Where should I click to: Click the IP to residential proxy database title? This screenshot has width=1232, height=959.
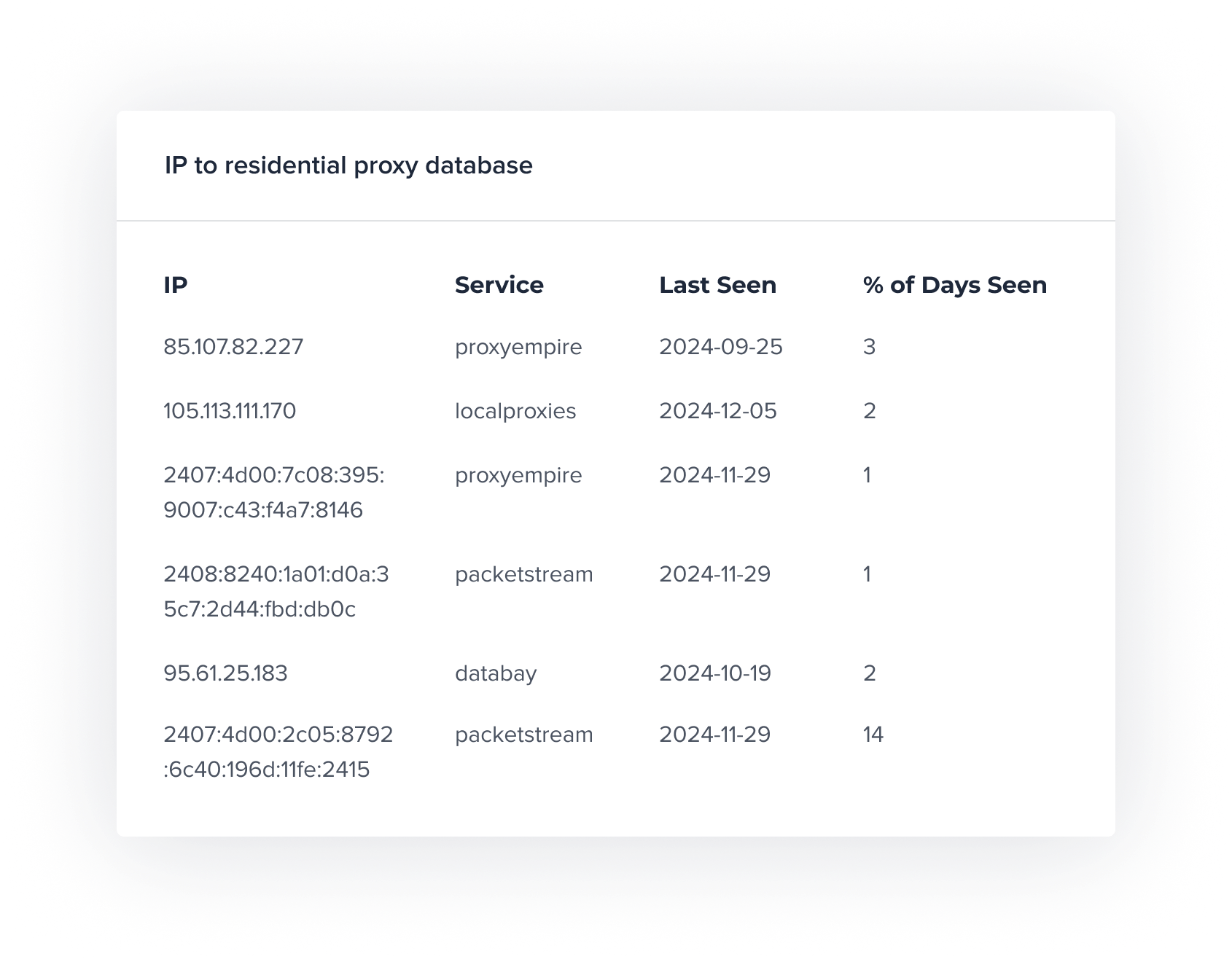click(x=348, y=165)
